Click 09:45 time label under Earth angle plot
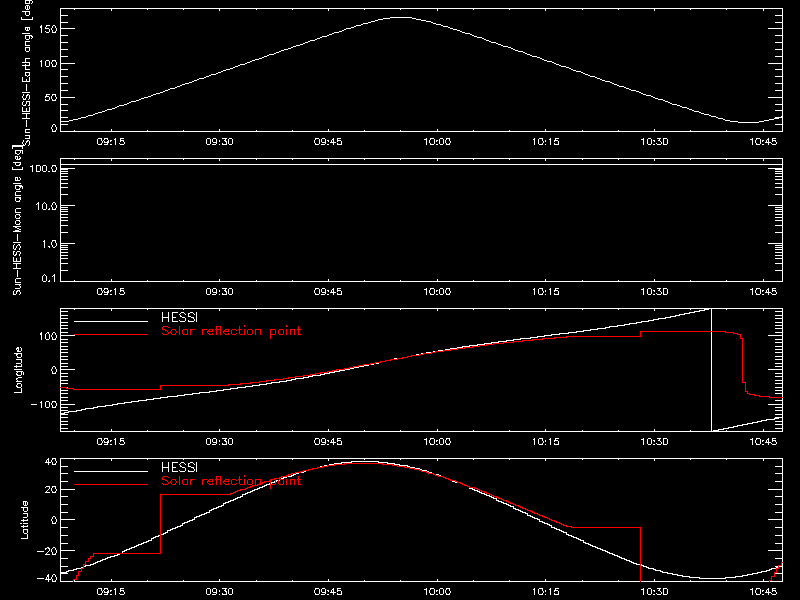The height and width of the screenshot is (600, 800). click(x=328, y=142)
